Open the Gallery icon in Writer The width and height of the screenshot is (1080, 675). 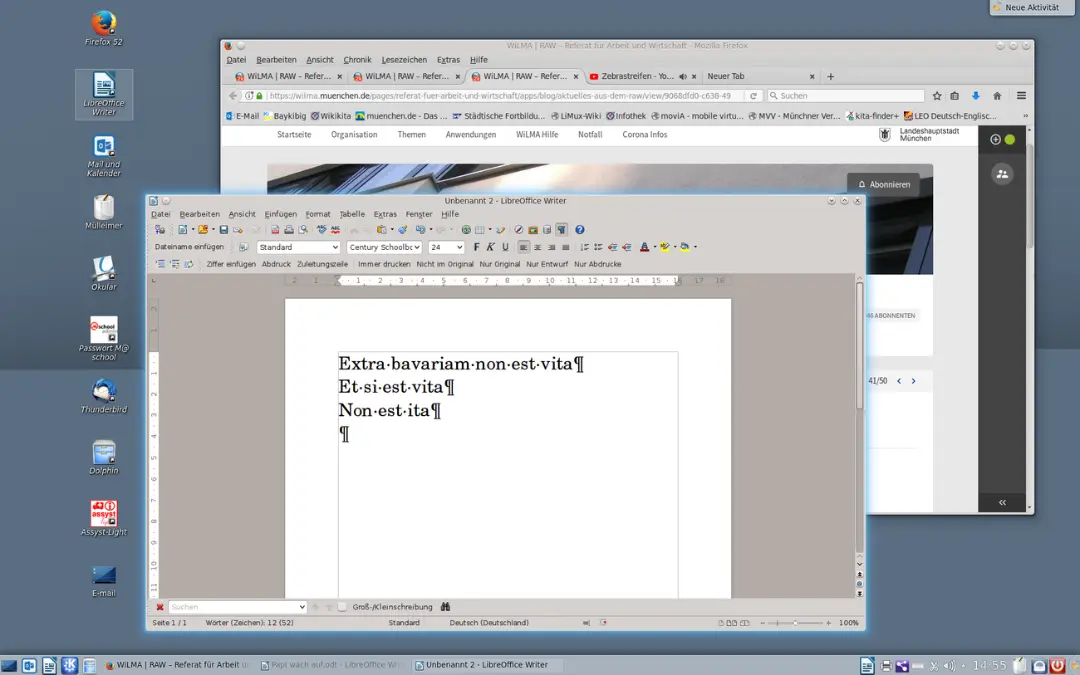[x=532, y=229]
